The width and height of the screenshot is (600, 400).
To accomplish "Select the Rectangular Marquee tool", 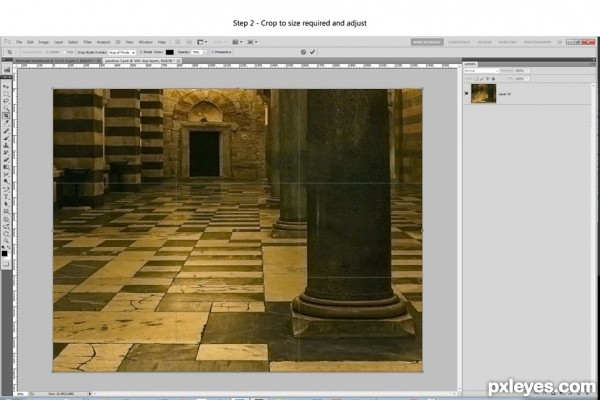I will [x=6, y=94].
